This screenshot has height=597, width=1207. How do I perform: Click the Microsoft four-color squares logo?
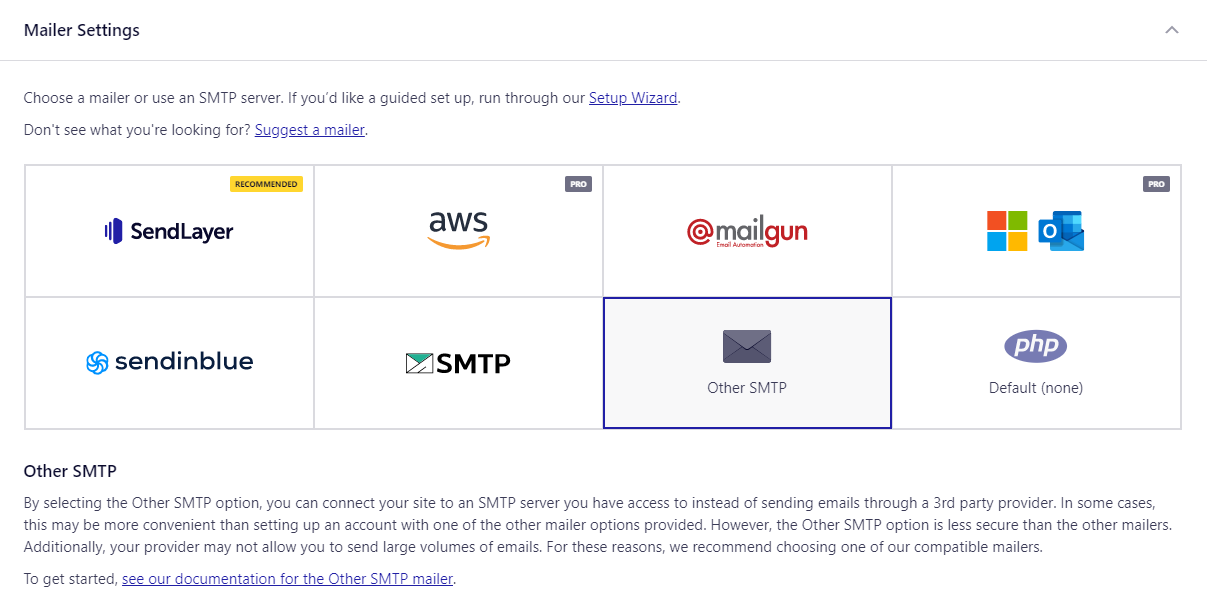coord(1007,231)
